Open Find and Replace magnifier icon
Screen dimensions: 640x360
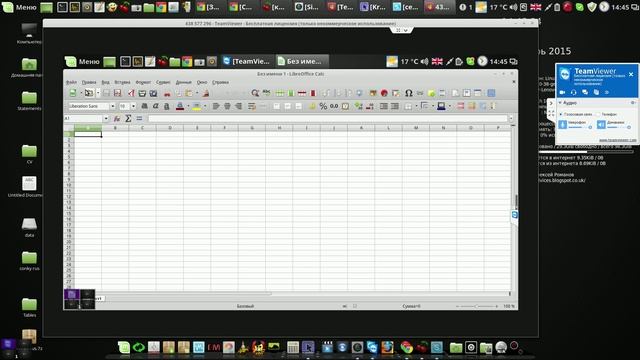point(255,93)
